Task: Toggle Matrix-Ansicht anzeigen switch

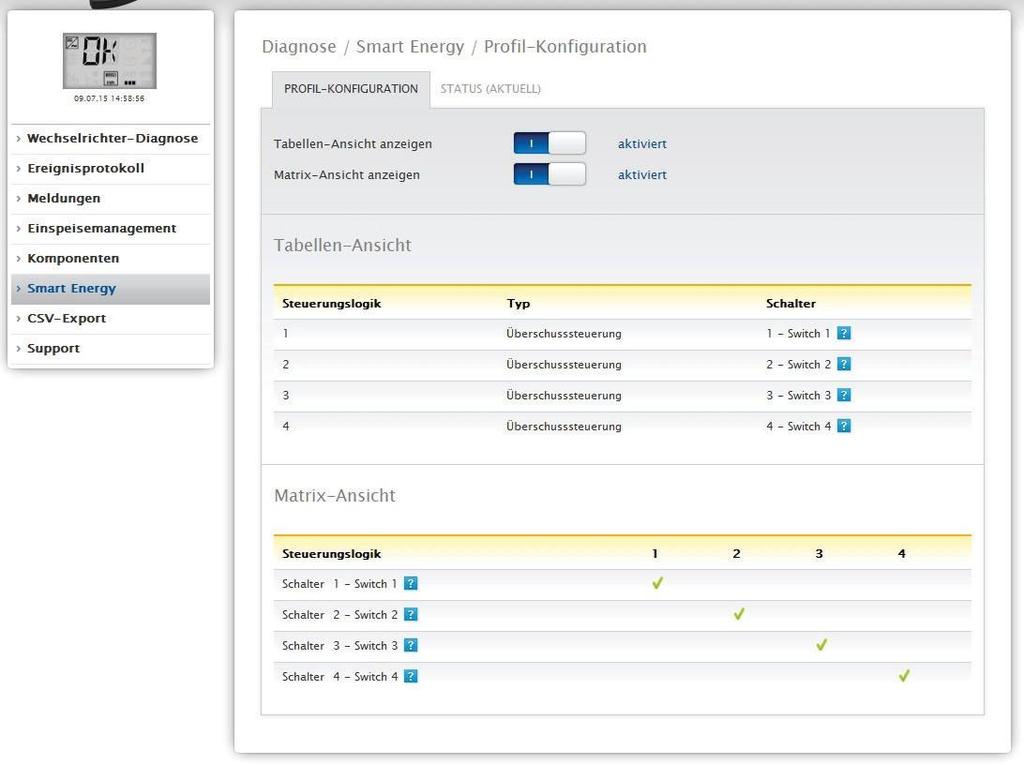Action: (x=549, y=174)
